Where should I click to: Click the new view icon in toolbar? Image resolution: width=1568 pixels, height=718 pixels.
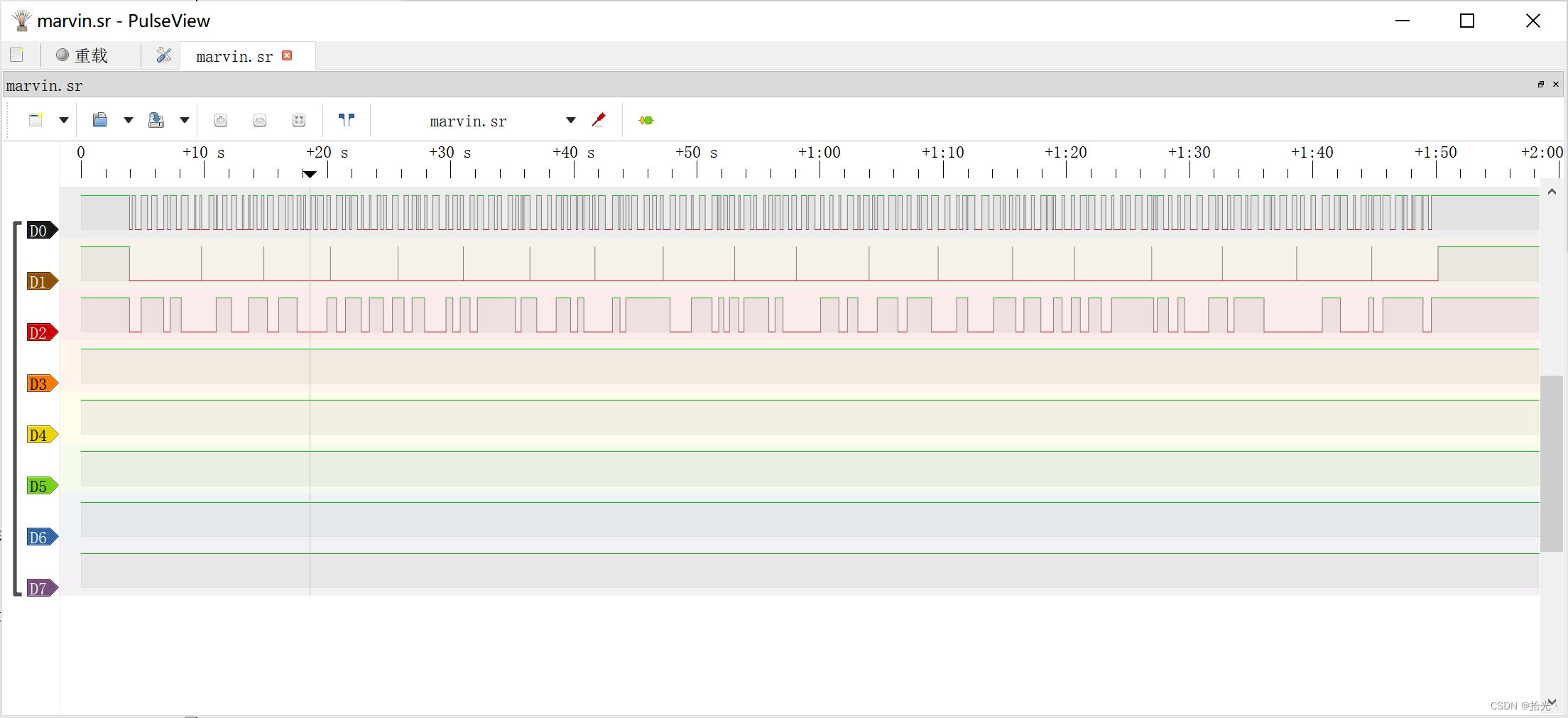(x=36, y=120)
